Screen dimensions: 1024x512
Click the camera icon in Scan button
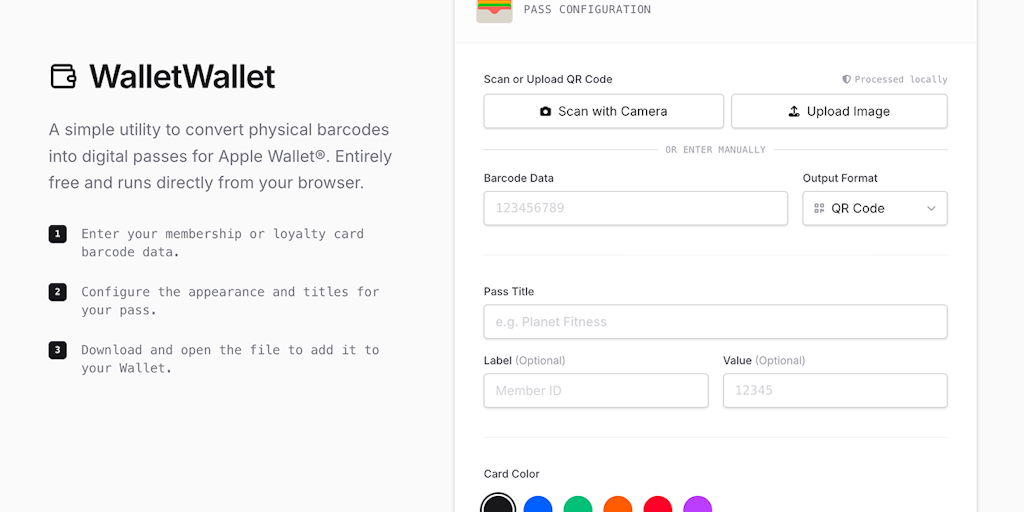point(545,112)
